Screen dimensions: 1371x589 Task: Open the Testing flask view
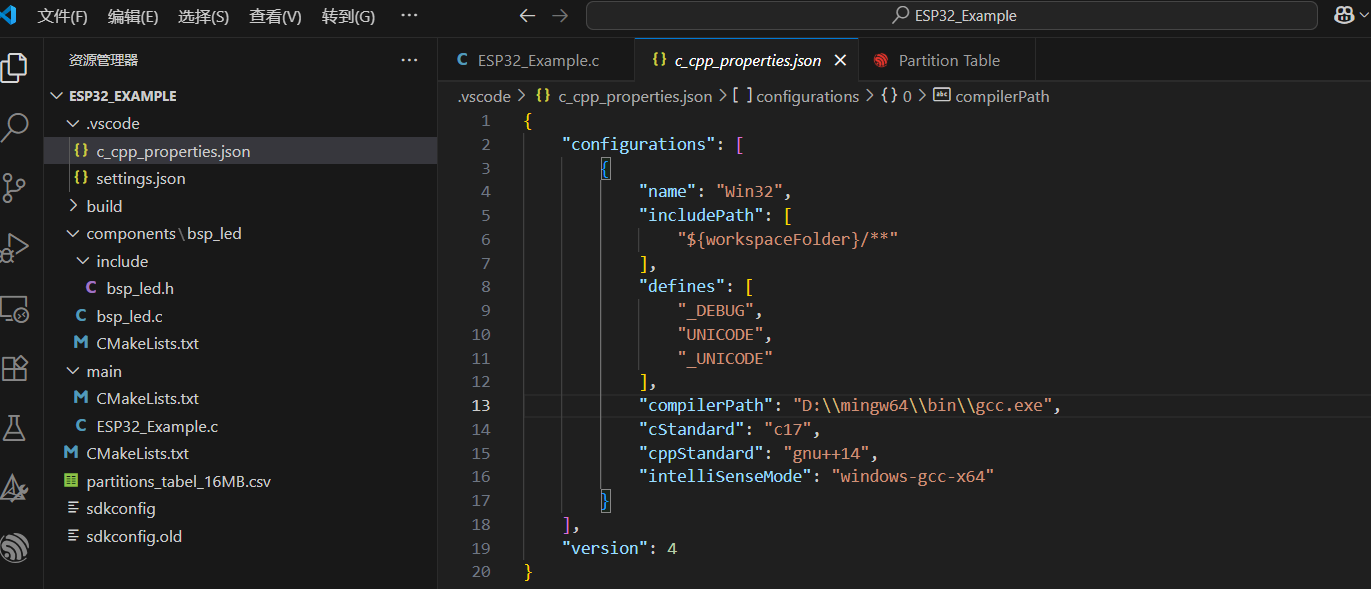pos(14,428)
